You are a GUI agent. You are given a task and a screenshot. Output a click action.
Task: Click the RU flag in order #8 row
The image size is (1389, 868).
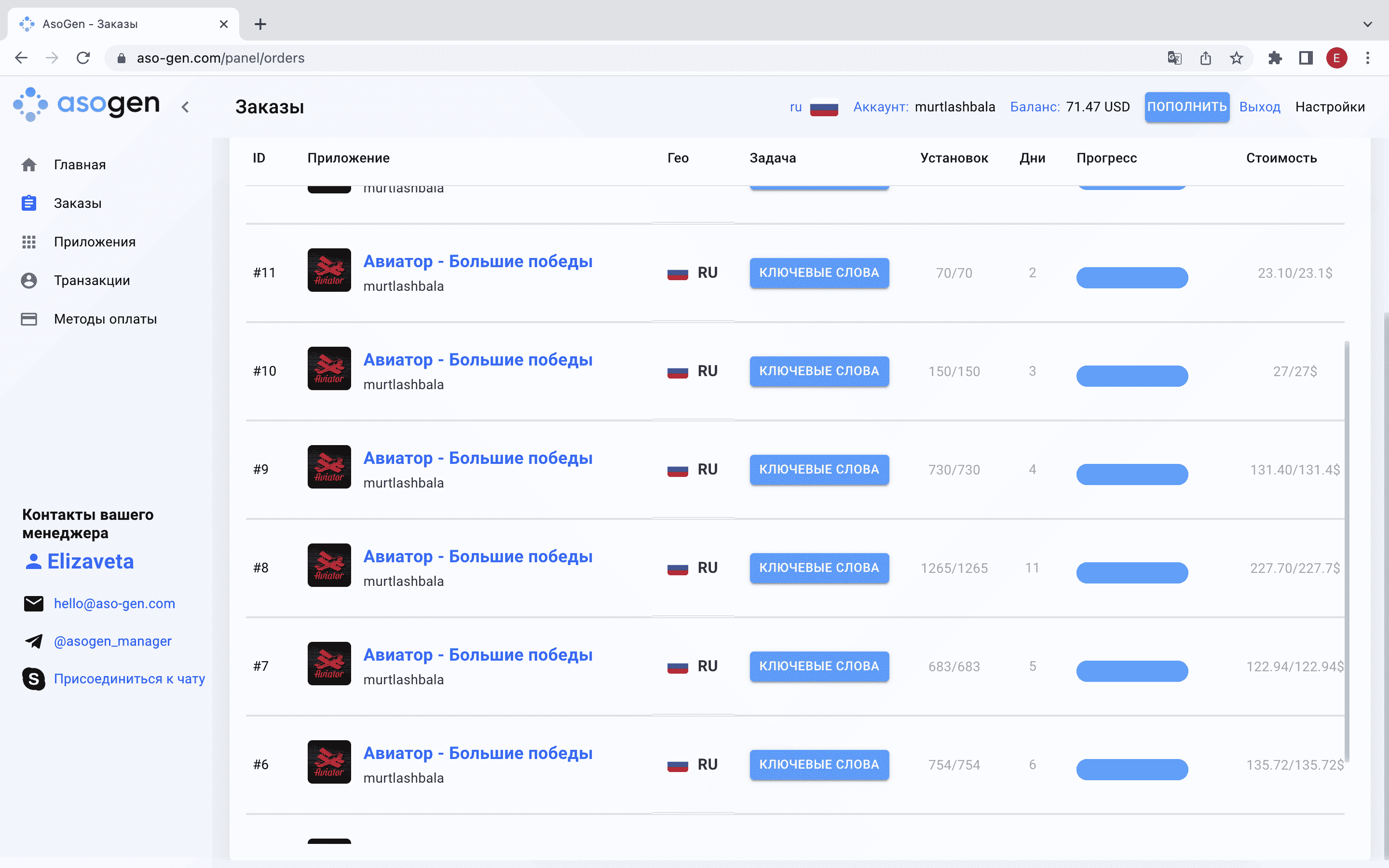click(x=677, y=569)
